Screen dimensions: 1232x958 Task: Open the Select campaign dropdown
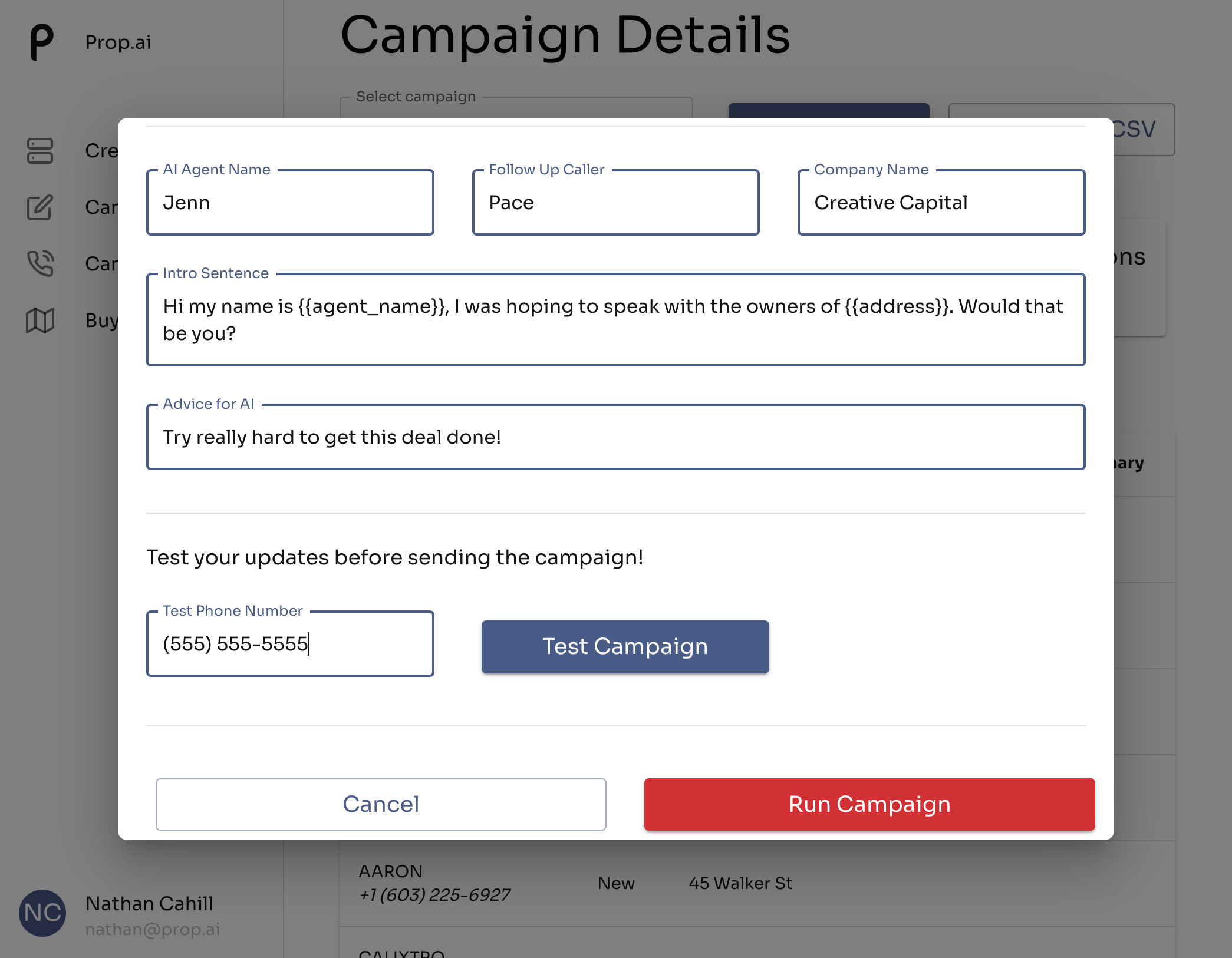[x=516, y=107]
